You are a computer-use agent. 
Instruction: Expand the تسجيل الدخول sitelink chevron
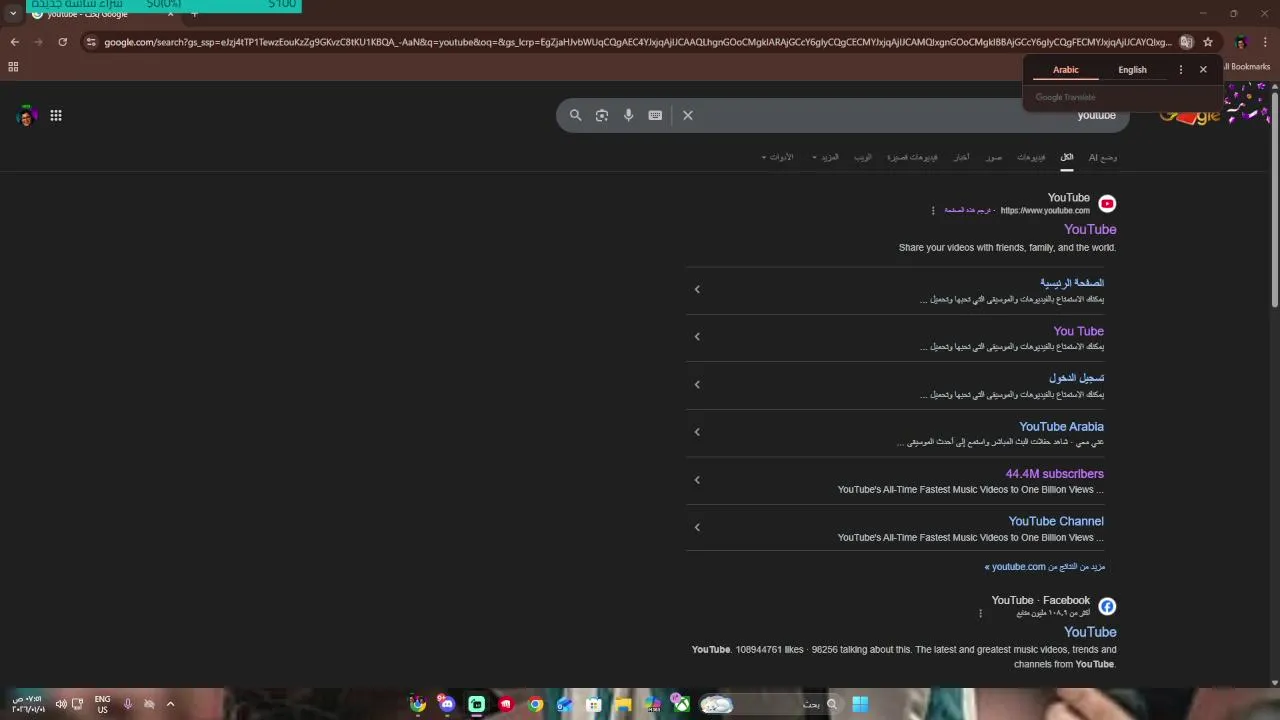[x=697, y=385]
